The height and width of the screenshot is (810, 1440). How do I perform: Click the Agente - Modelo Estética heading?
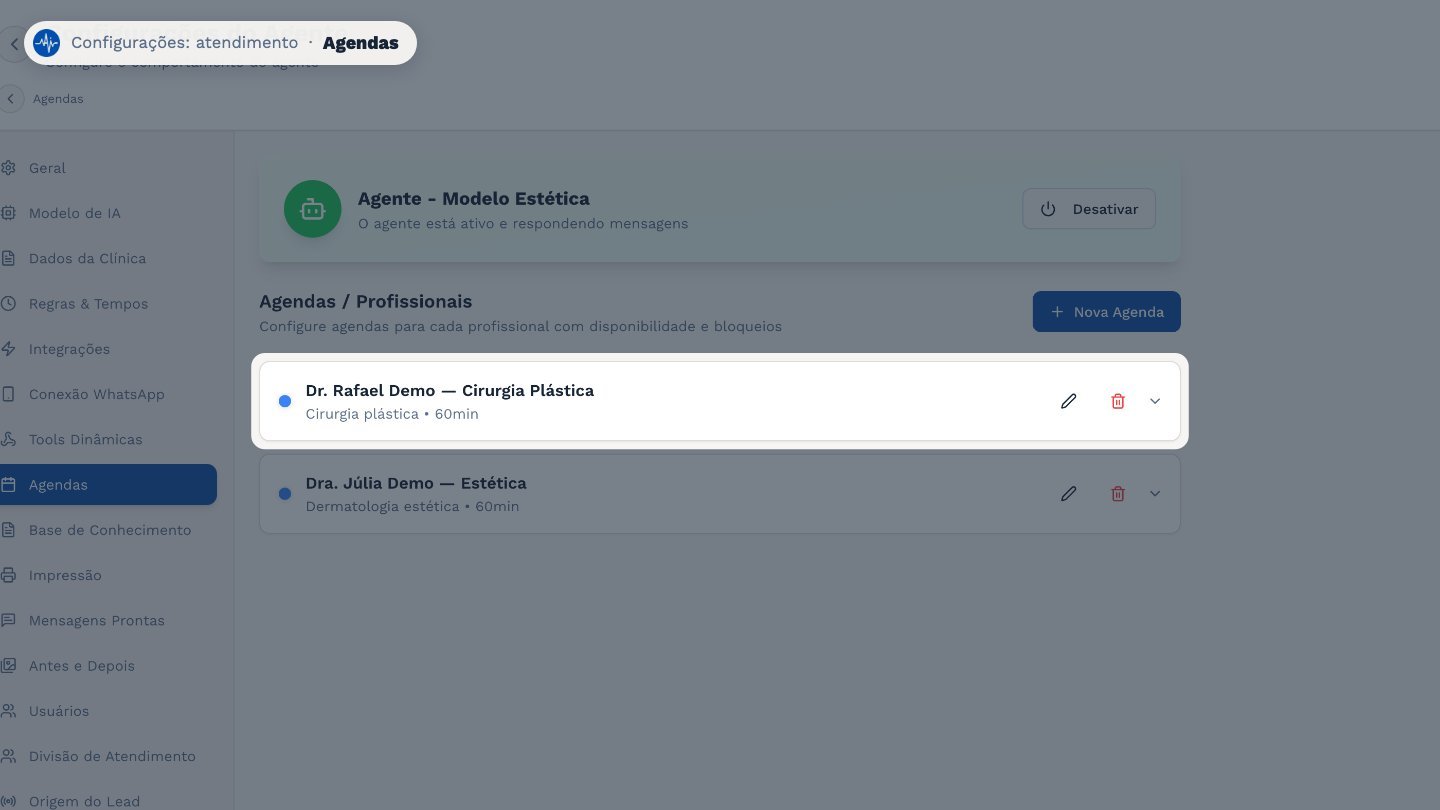pos(474,198)
